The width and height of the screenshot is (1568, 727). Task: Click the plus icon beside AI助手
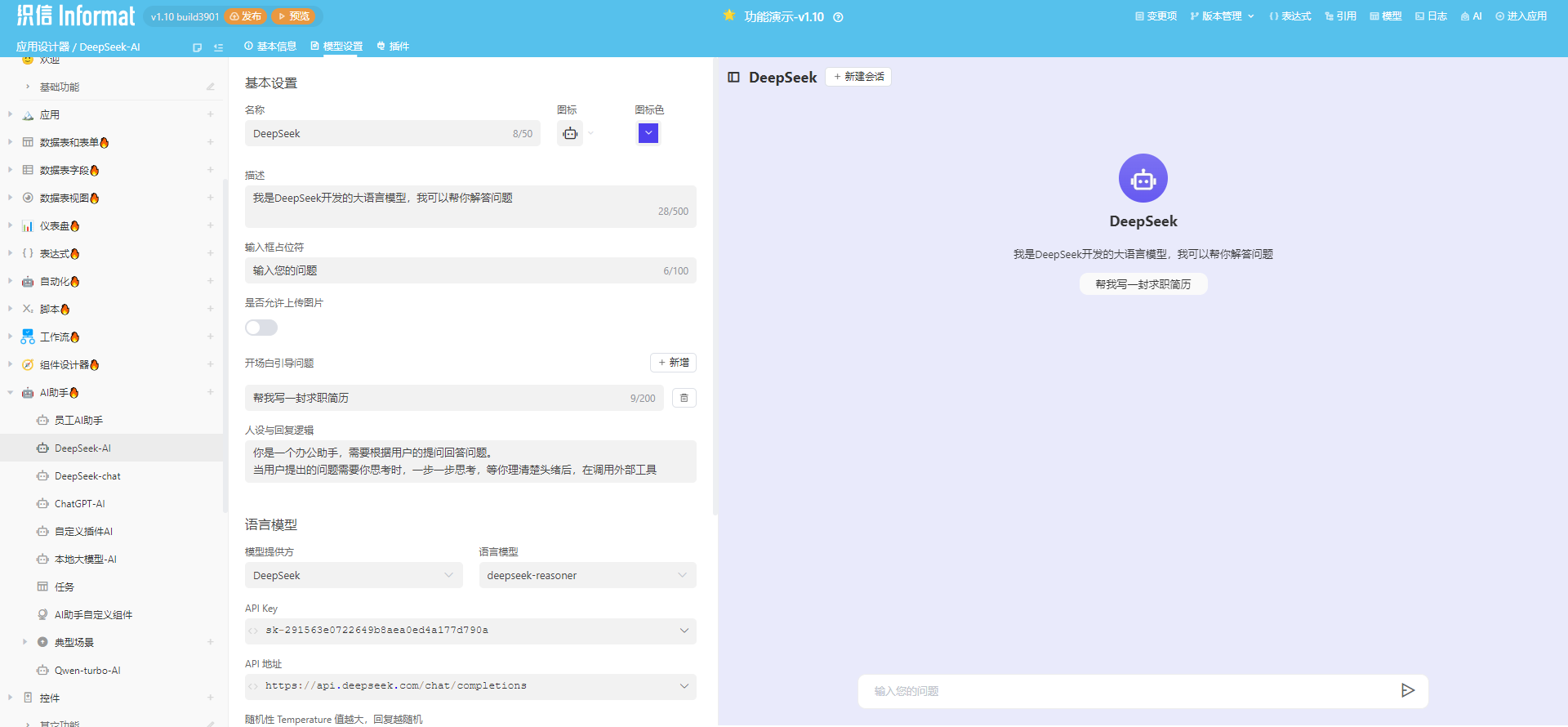[x=210, y=392]
